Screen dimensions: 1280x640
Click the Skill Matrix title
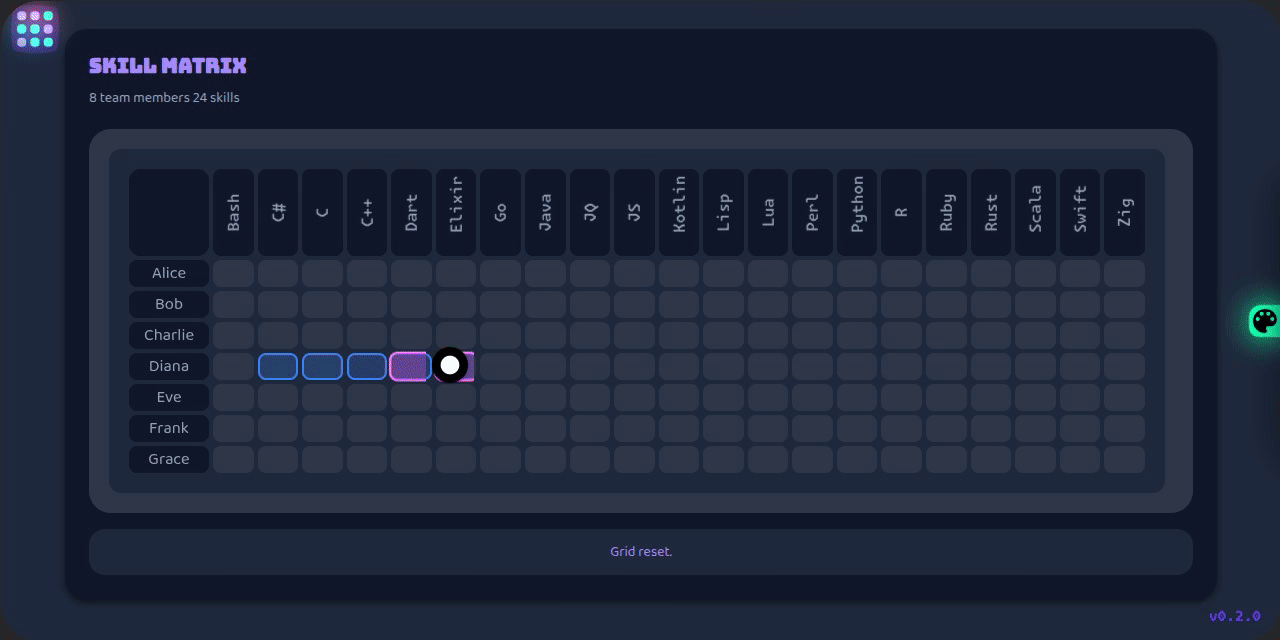click(x=167, y=66)
